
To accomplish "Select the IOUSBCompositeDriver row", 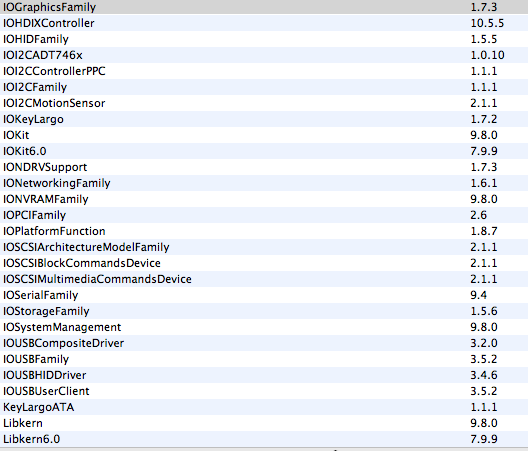I will pyautogui.click(x=264, y=343).
